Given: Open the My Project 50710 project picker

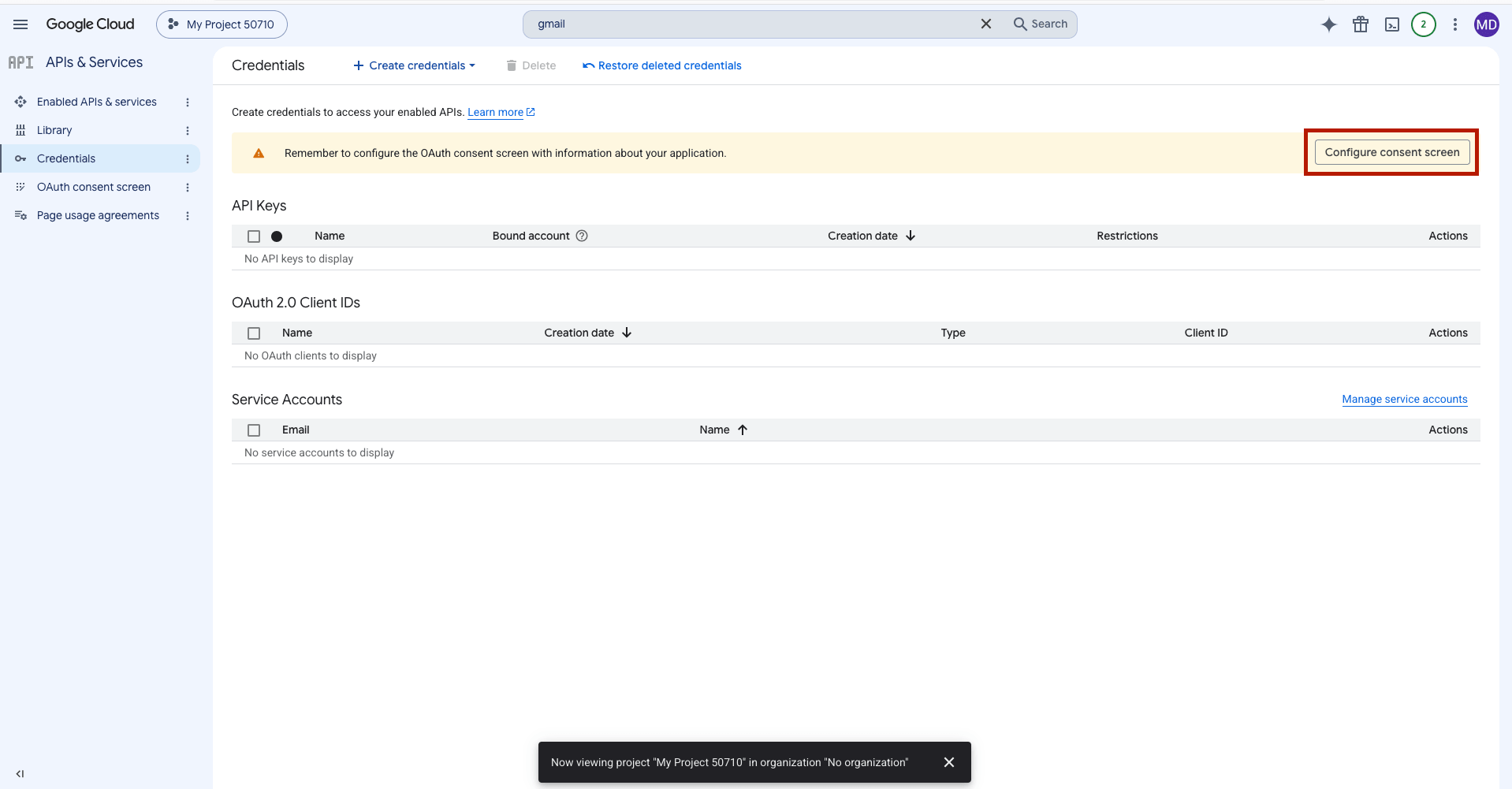Looking at the screenshot, I should click(222, 24).
